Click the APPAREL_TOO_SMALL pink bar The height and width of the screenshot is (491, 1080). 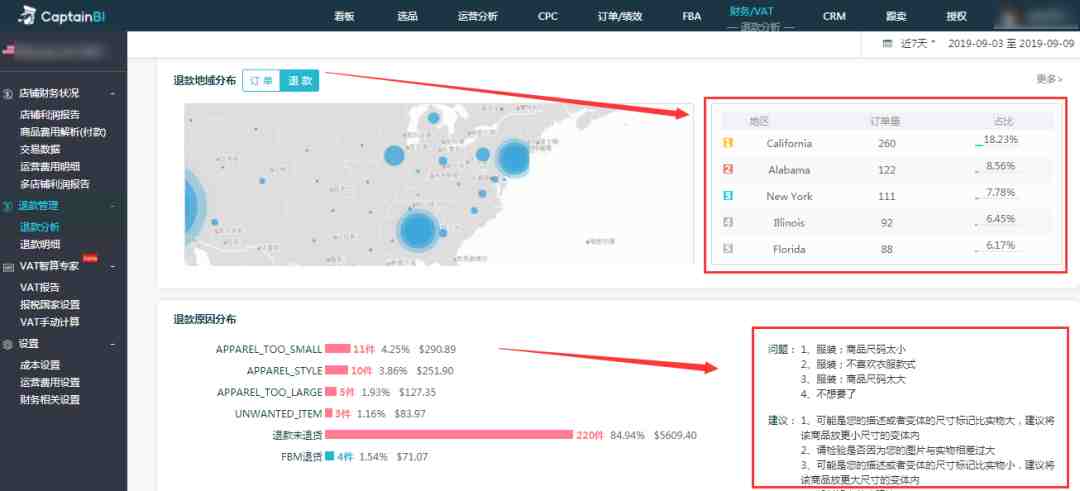pos(338,349)
